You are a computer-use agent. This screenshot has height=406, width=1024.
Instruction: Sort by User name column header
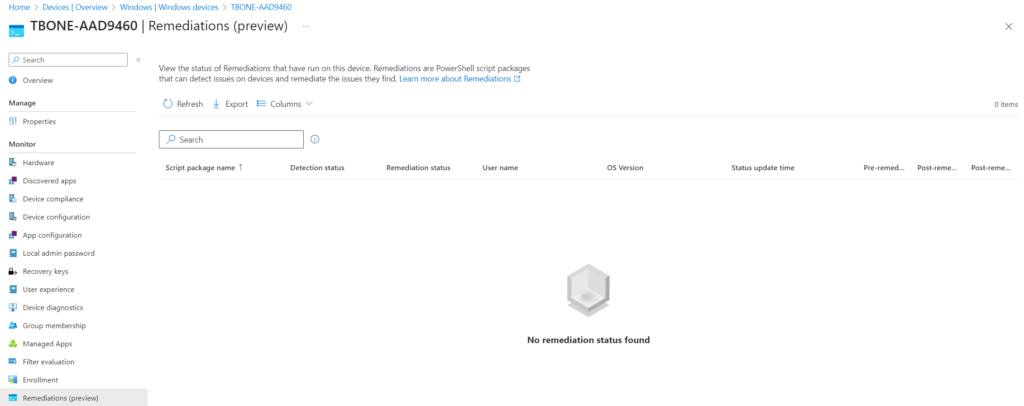(500, 168)
